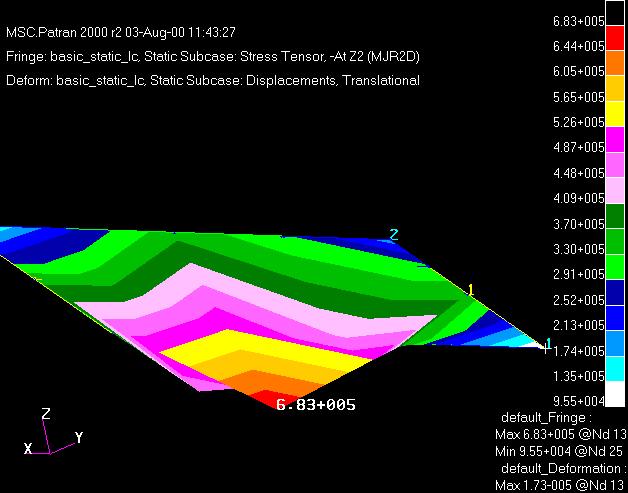Click the Y axis label of coordinate triad
Screen dimensions: 628x493
tap(78, 438)
